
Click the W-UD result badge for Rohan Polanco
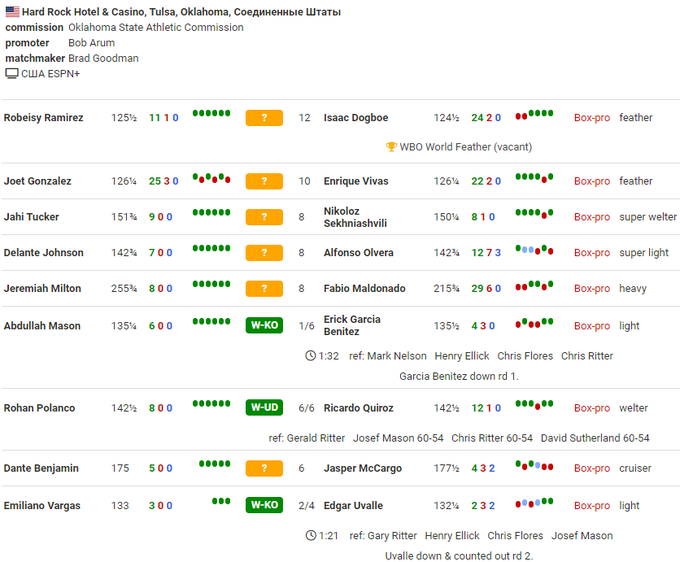point(264,408)
